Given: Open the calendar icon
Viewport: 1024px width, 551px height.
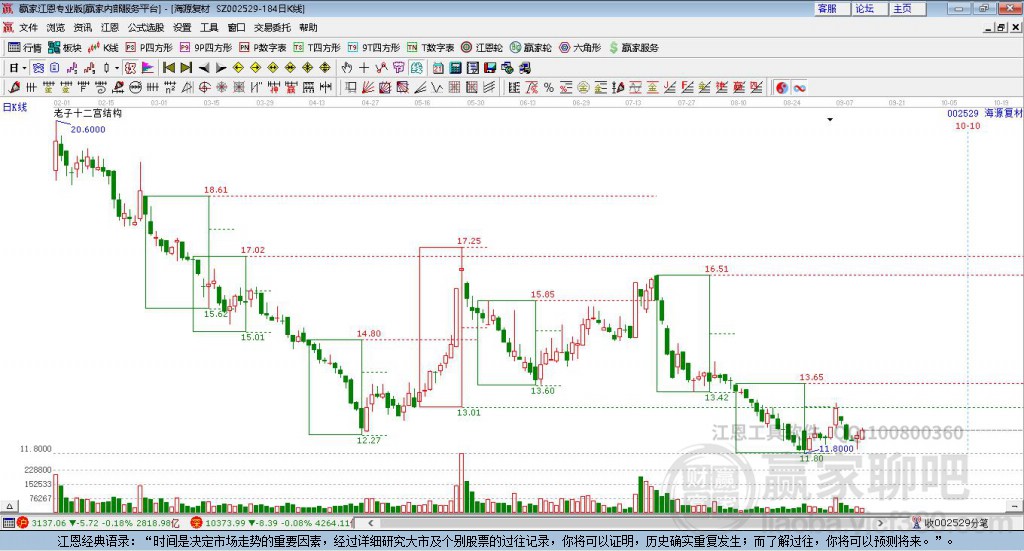Looking at the screenshot, I should click(x=438, y=68).
